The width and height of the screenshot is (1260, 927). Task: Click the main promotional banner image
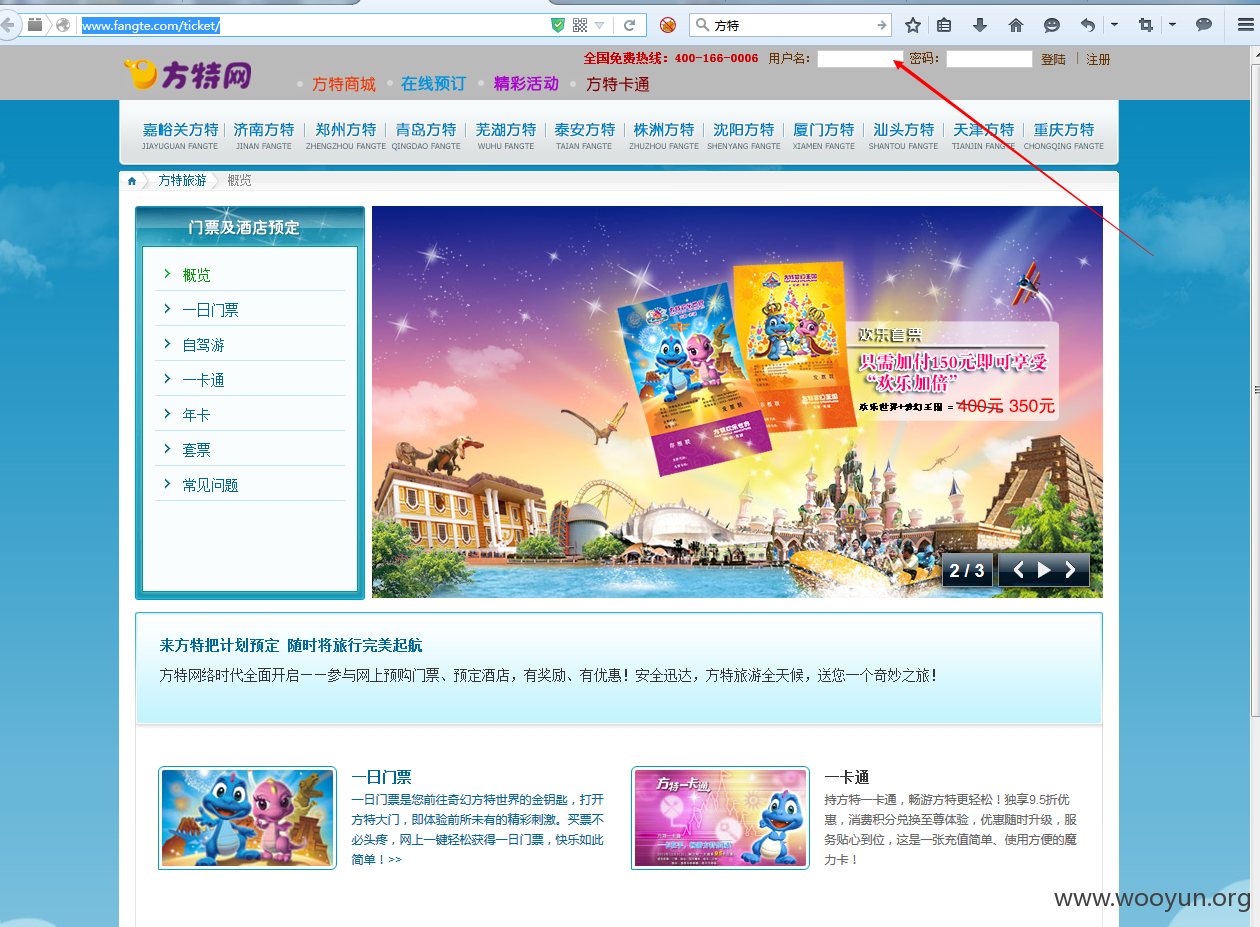737,402
